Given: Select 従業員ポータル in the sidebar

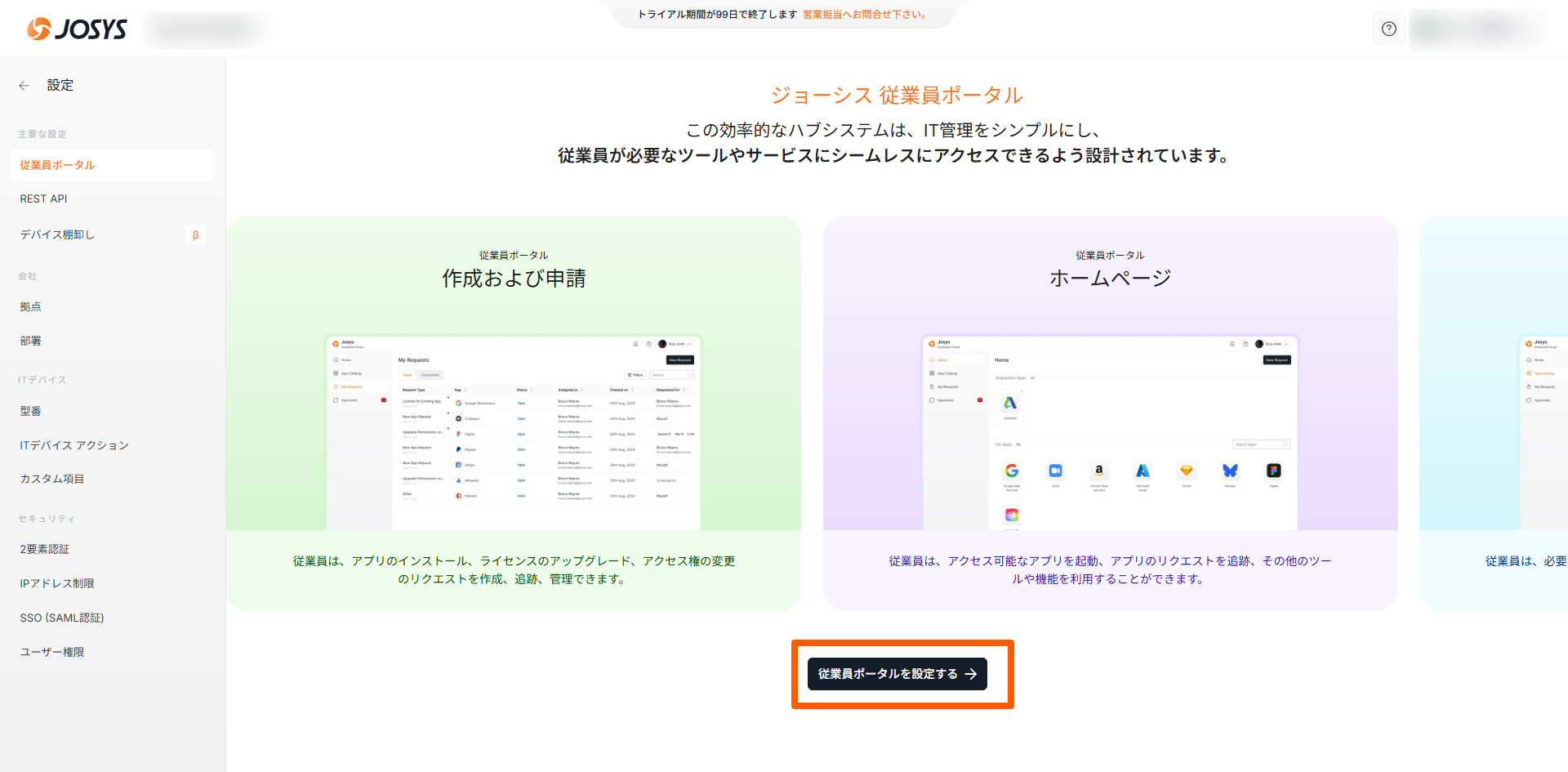Looking at the screenshot, I should point(57,165).
